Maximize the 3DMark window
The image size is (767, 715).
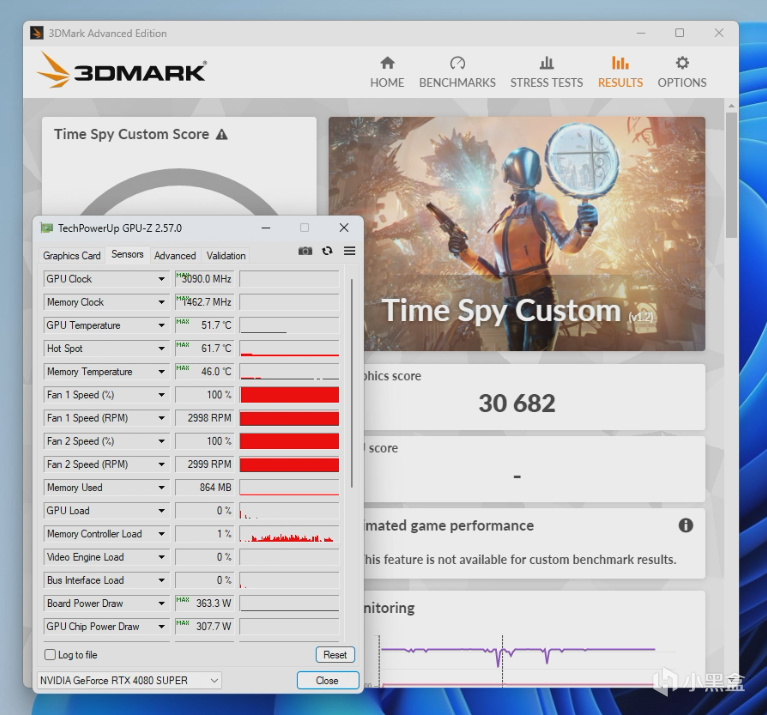pyautogui.click(x=679, y=33)
